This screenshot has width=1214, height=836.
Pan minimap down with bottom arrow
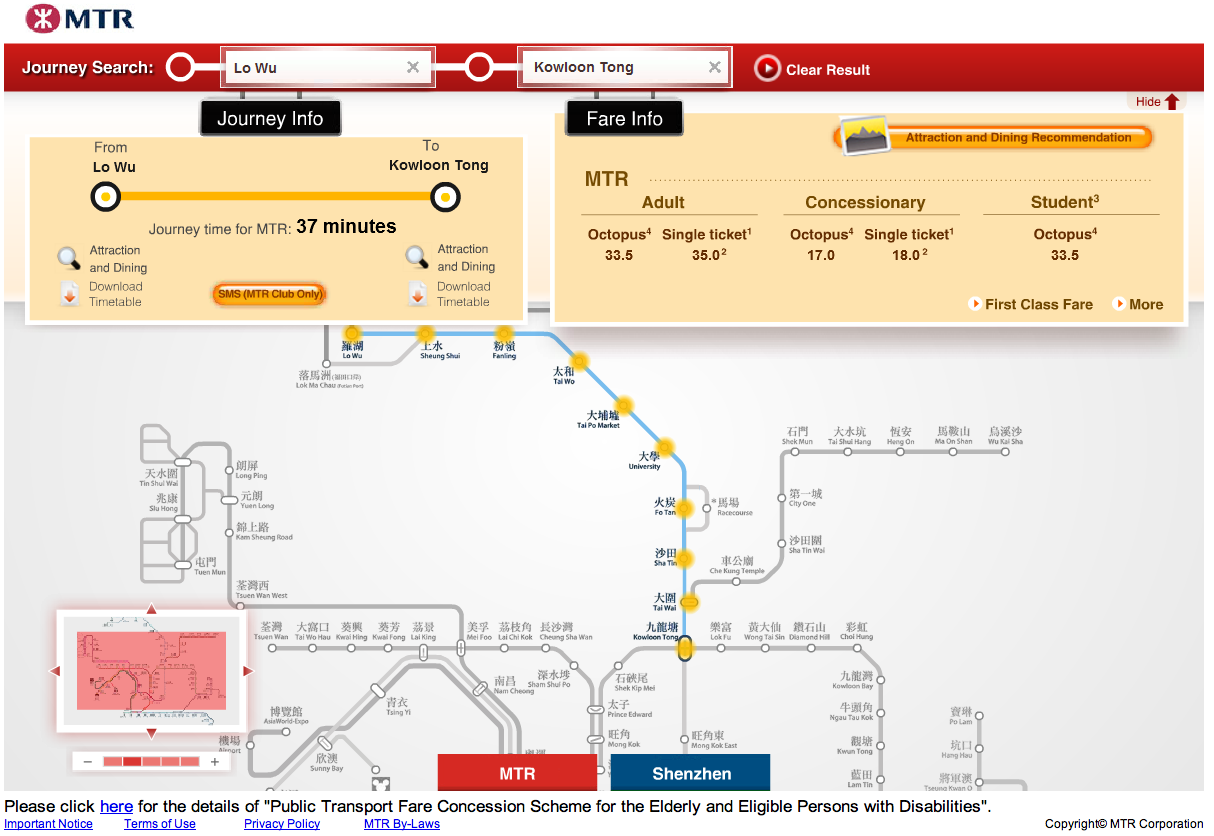[151, 733]
